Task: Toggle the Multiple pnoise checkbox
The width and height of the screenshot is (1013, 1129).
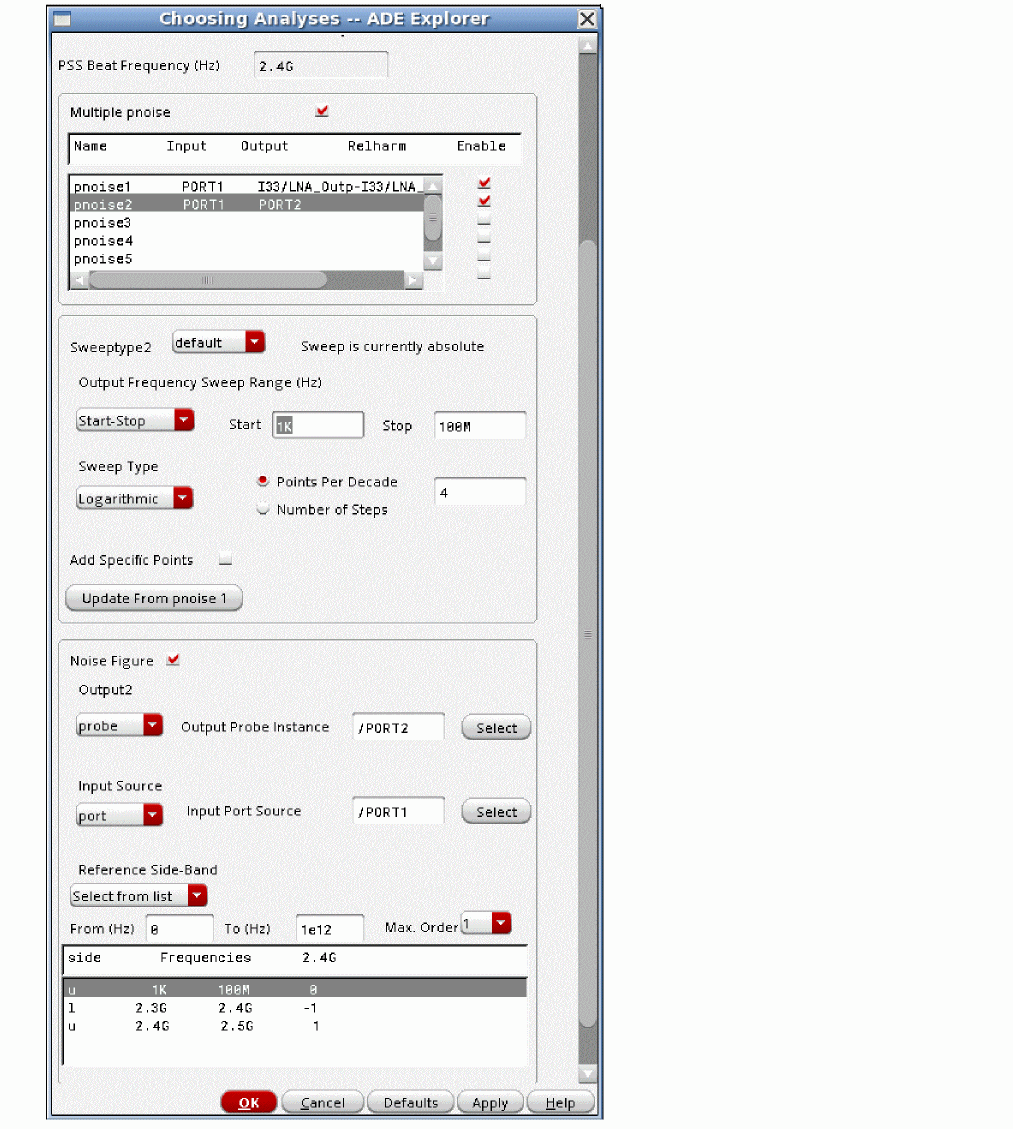Action: pyautogui.click(x=322, y=111)
